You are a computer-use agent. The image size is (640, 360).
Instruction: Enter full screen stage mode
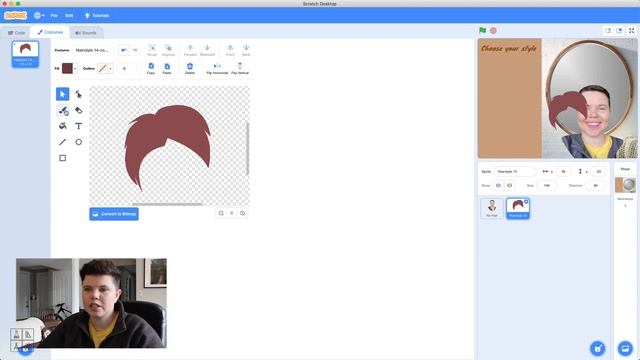click(631, 31)
